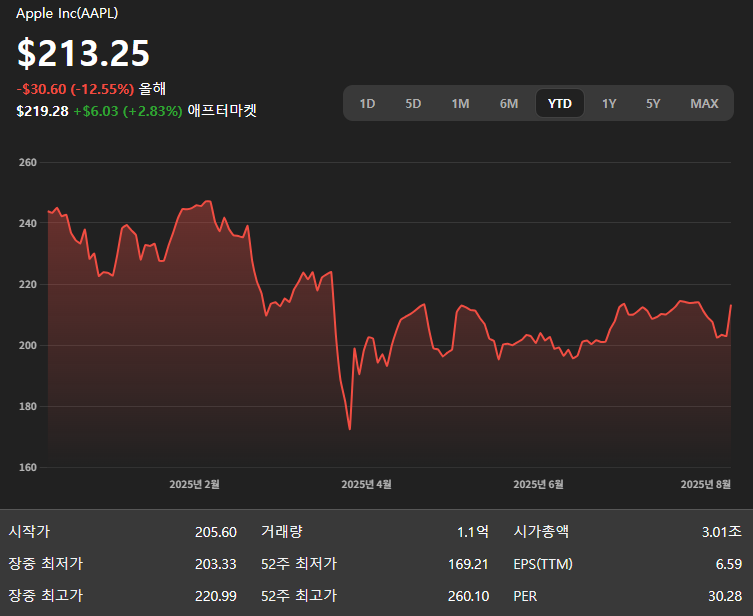This screenshot has width=753, height=616.
Task: Click the 장중 최고가 label
Action: point(46,595)
